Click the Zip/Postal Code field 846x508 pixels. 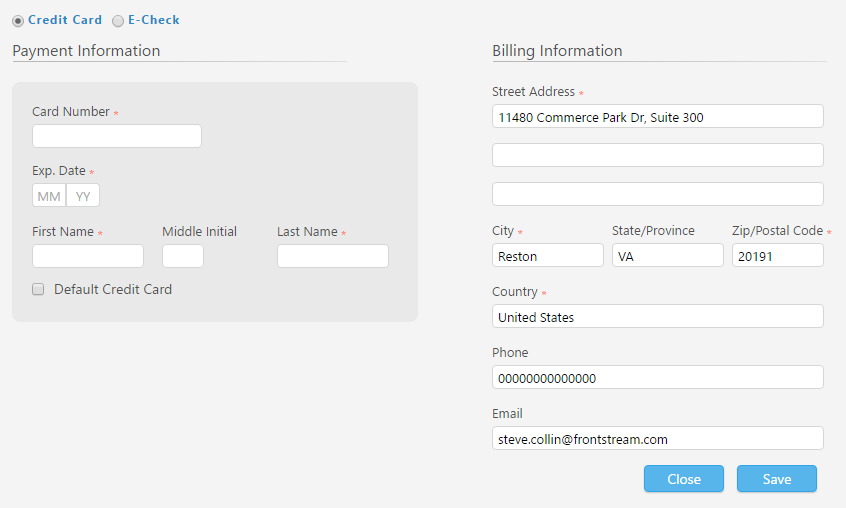pyautogui.click(x=777, y=256)
